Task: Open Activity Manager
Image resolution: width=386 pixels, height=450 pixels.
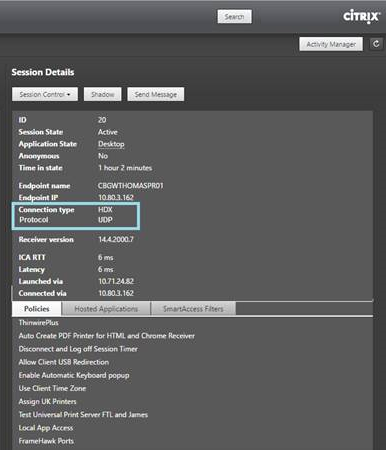Action: tap(331, 44)
